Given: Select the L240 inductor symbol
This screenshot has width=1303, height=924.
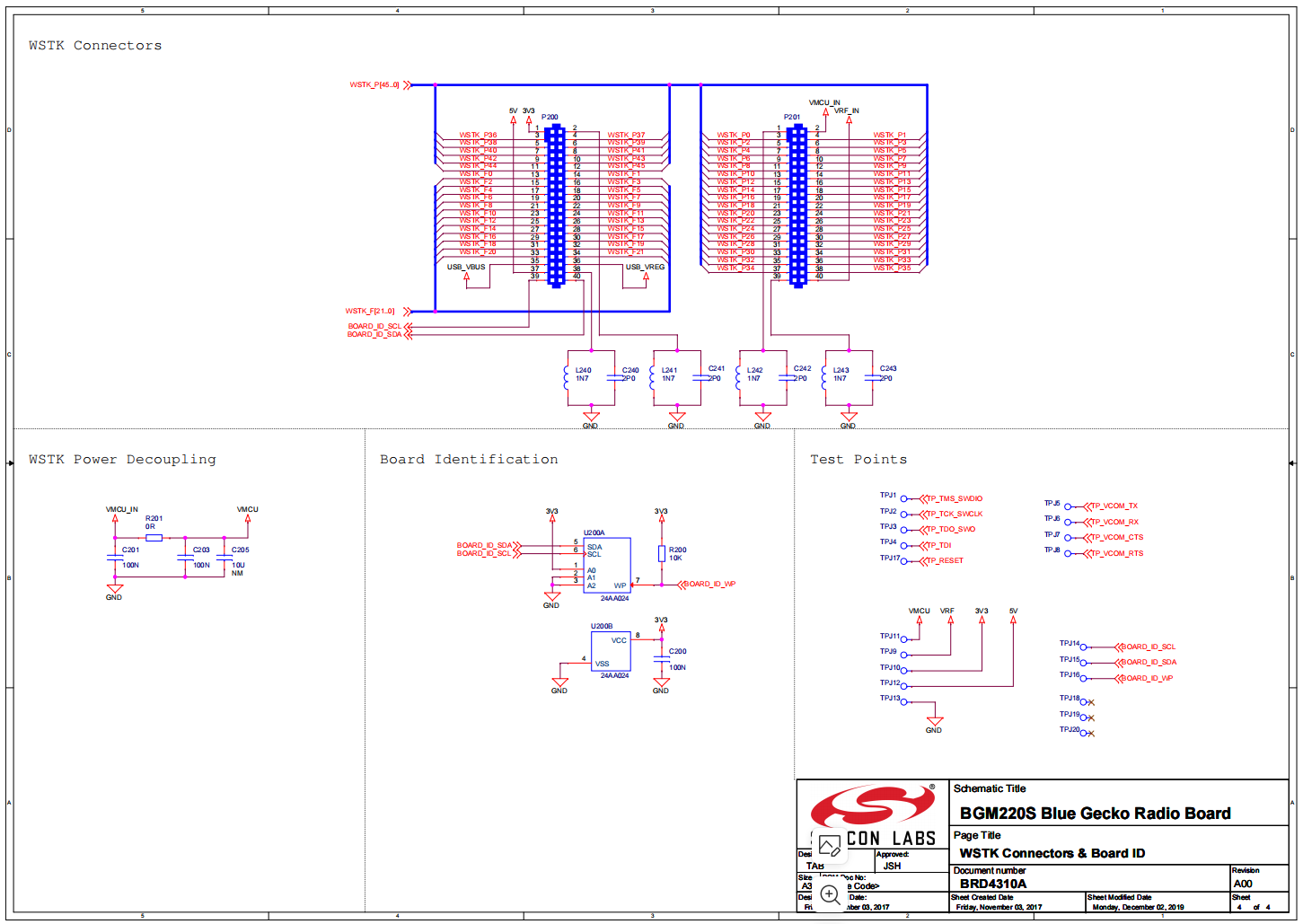Looking at the screenshot, I should pyautogui.click(x=567, y=377).
